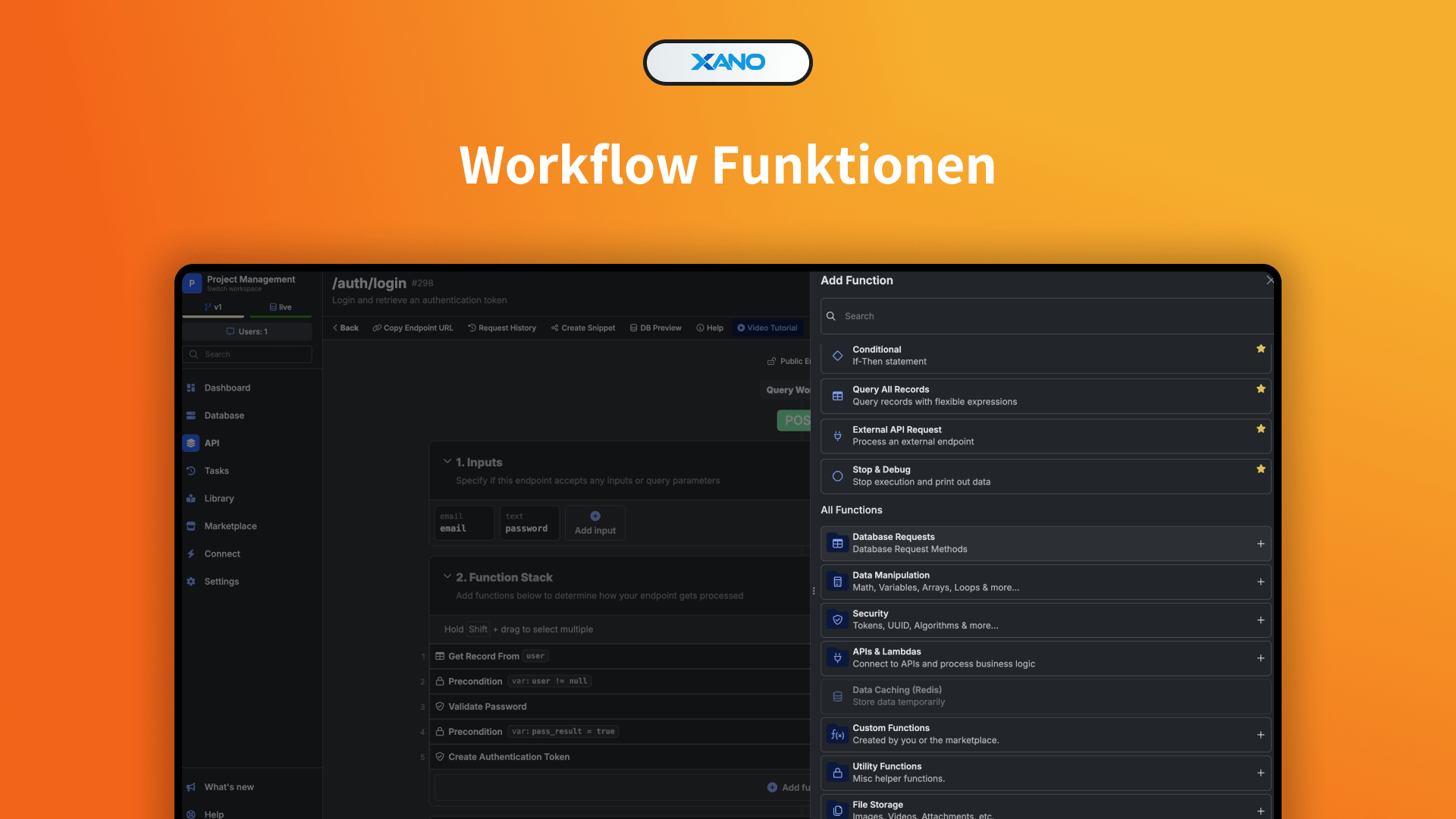Open the Settings gear icon
Image resolution: width=1456 pixels, height=819 pixels.
point(191,582)
